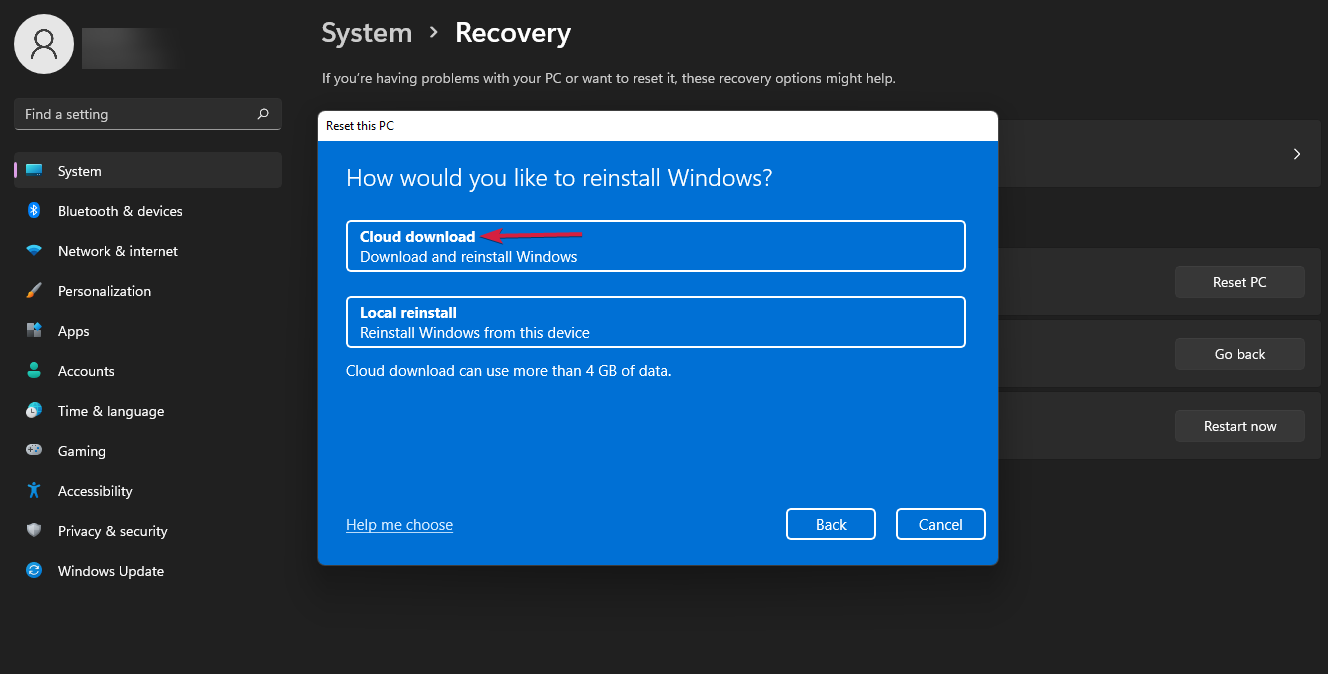
Task: Open Time & language settings
Action: tap(35, 411)
